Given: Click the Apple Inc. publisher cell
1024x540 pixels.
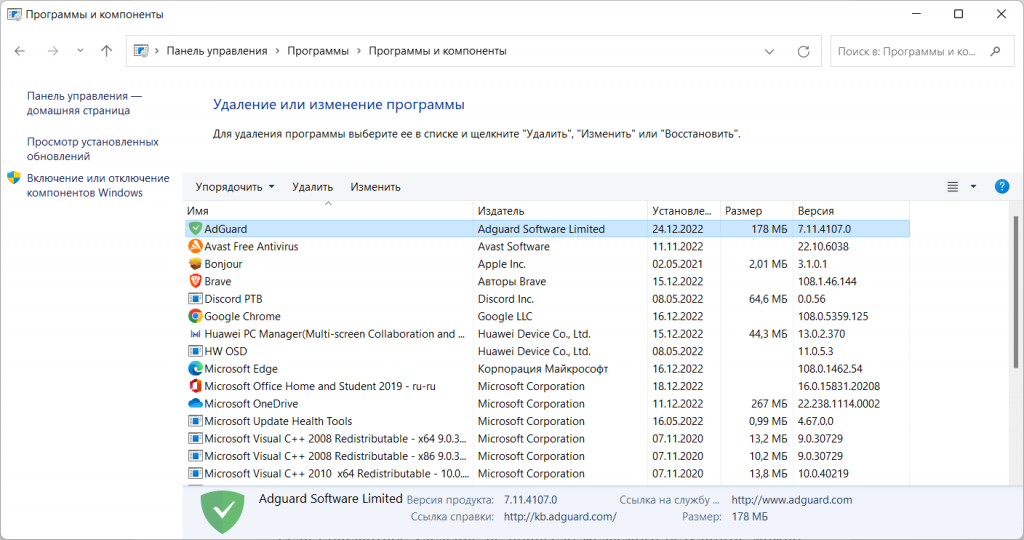Looking at the screenshot, I should coord(502,264).
